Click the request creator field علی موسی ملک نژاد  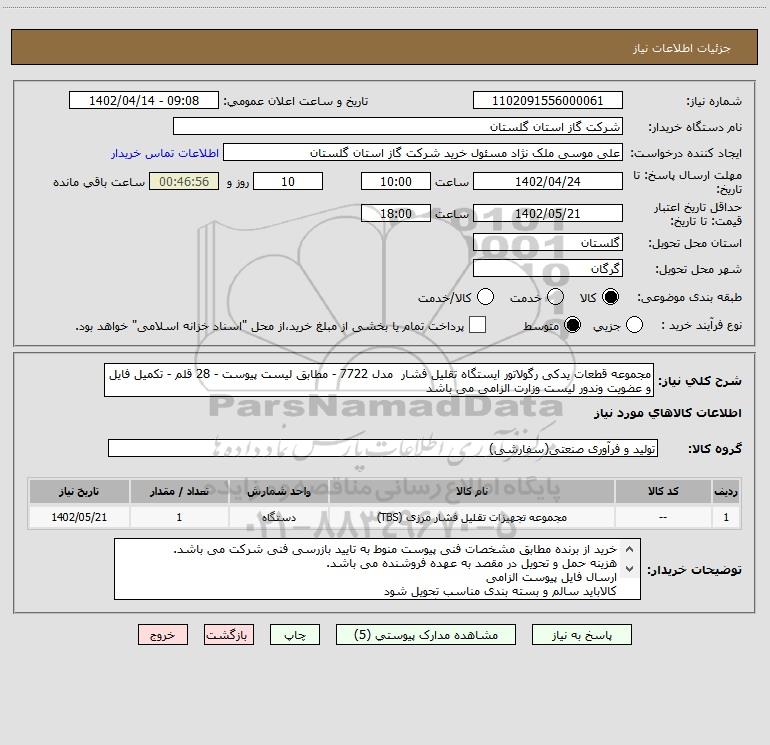(x=423, y=153)
